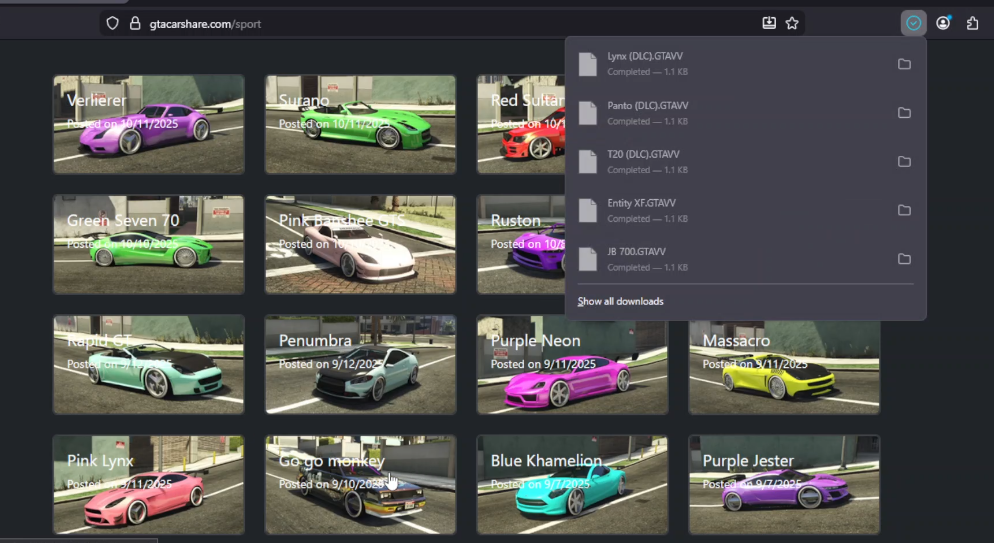Viewport: 994px width, 543px height.
Task: Open the Massacro car card
Action: 784,367
